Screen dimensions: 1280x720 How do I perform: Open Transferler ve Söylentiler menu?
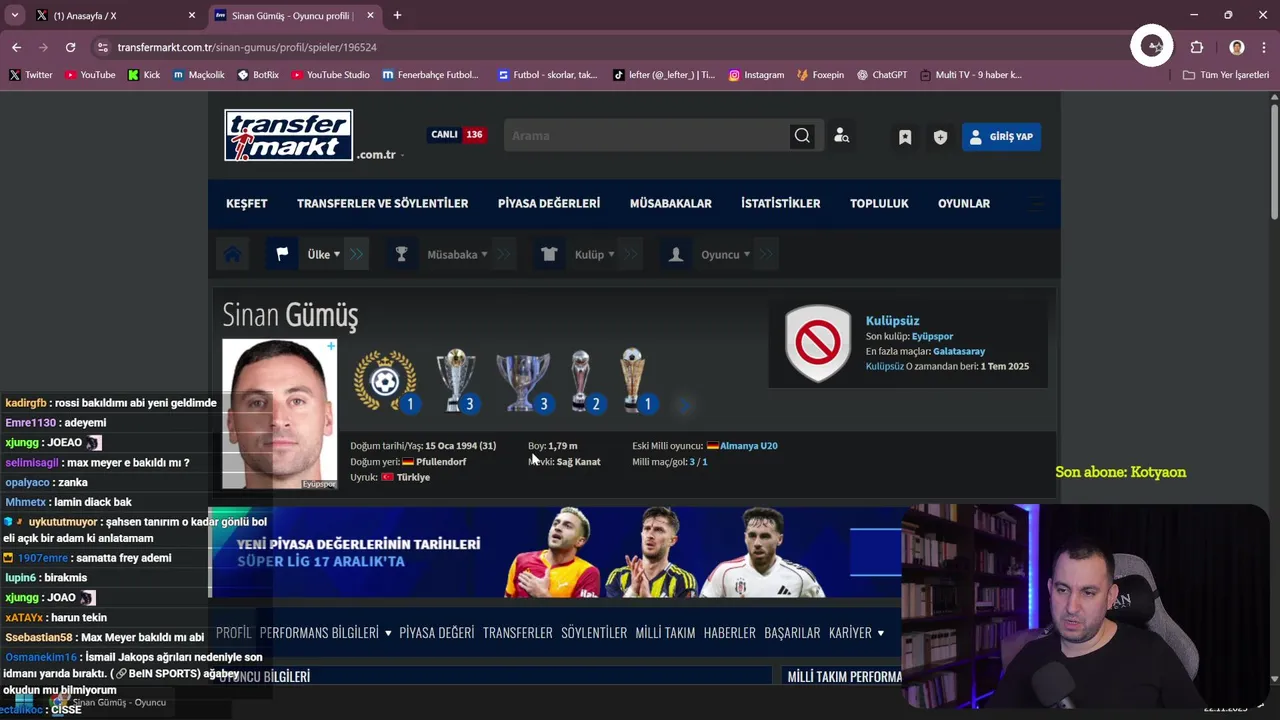pos(382,203)
